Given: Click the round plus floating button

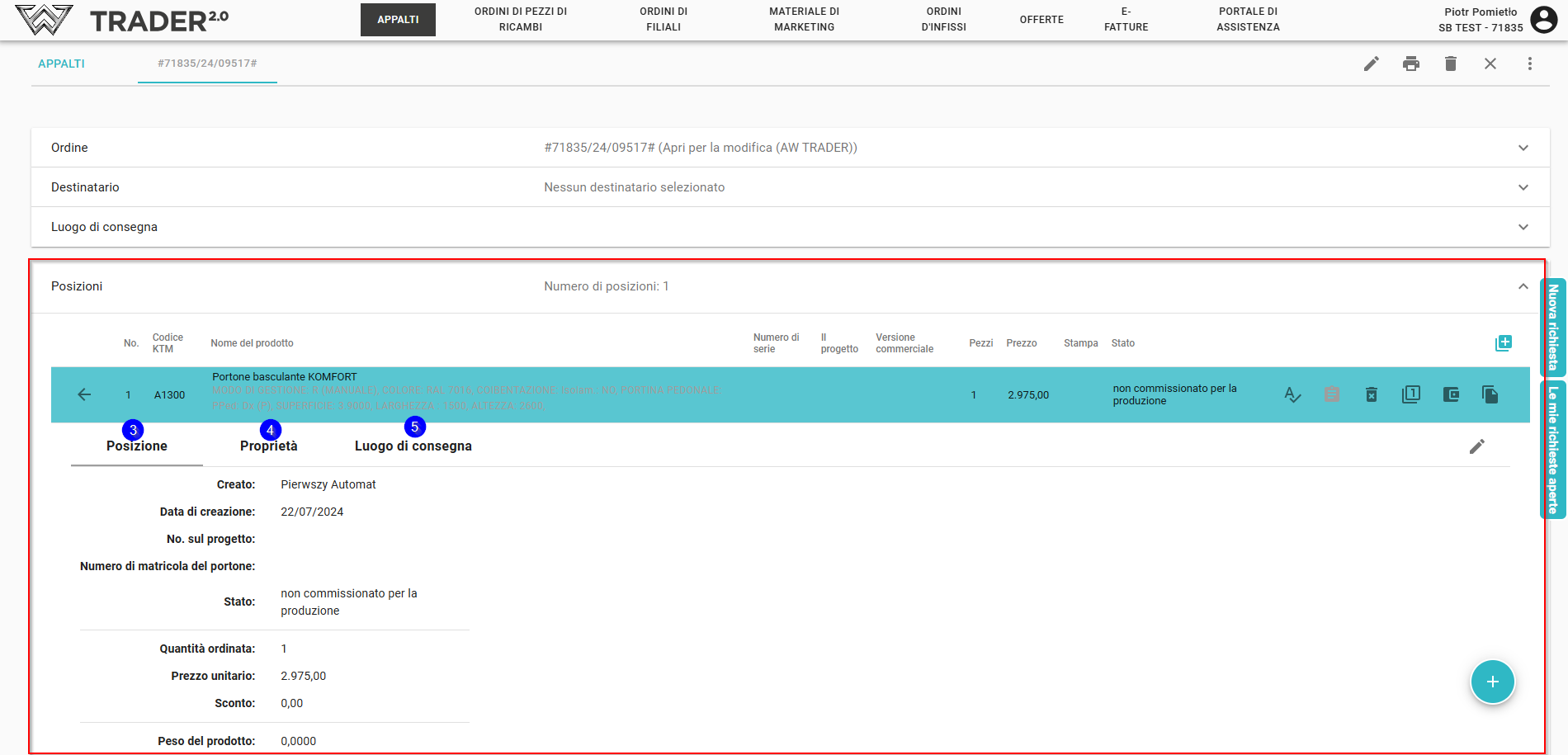Looking at the screenshot, I should point(1493,682).
